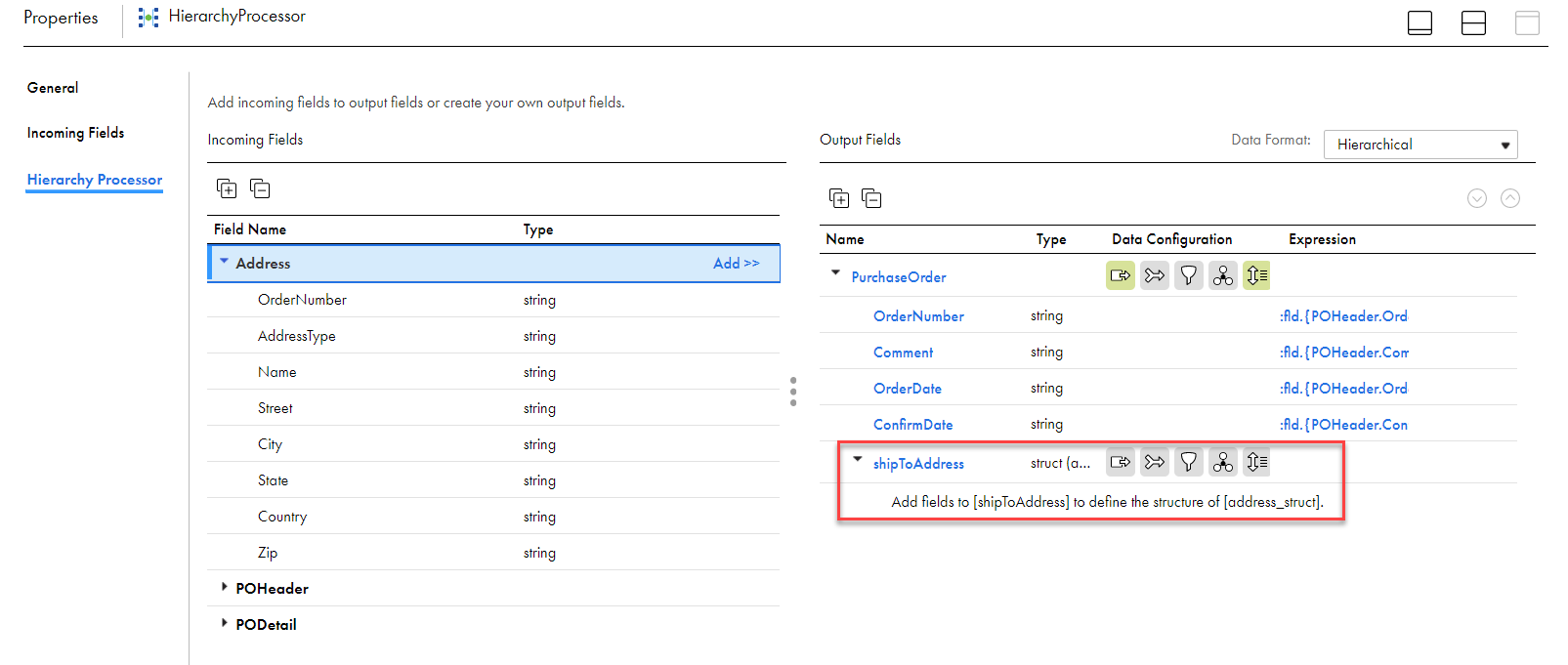
Task: Collapse the shipToAddress output node
Action: click(x=858, y=459)
